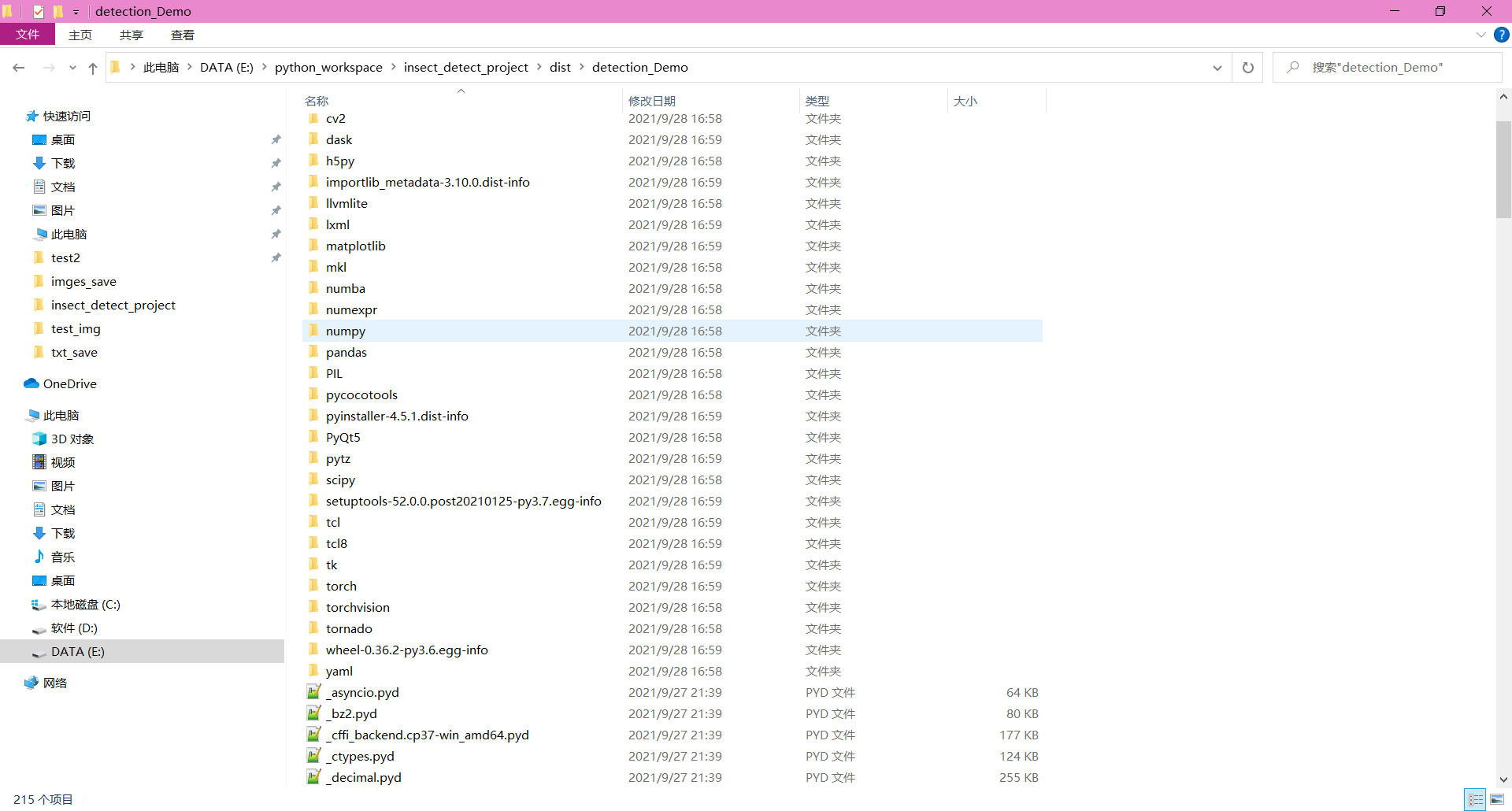Viewport: 1512px width, 811px height.
Task: Select the pycocotools folder
Action: coord(361,394)
